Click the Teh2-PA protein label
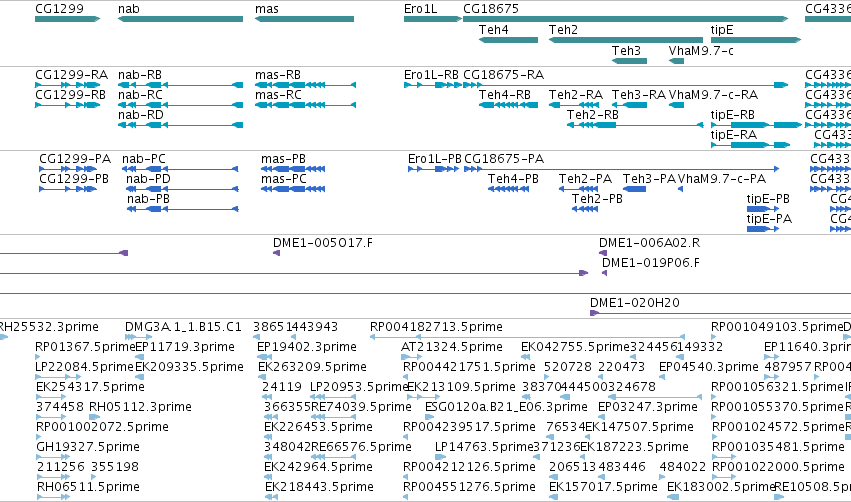851x502 pixels. pos(586,179)
